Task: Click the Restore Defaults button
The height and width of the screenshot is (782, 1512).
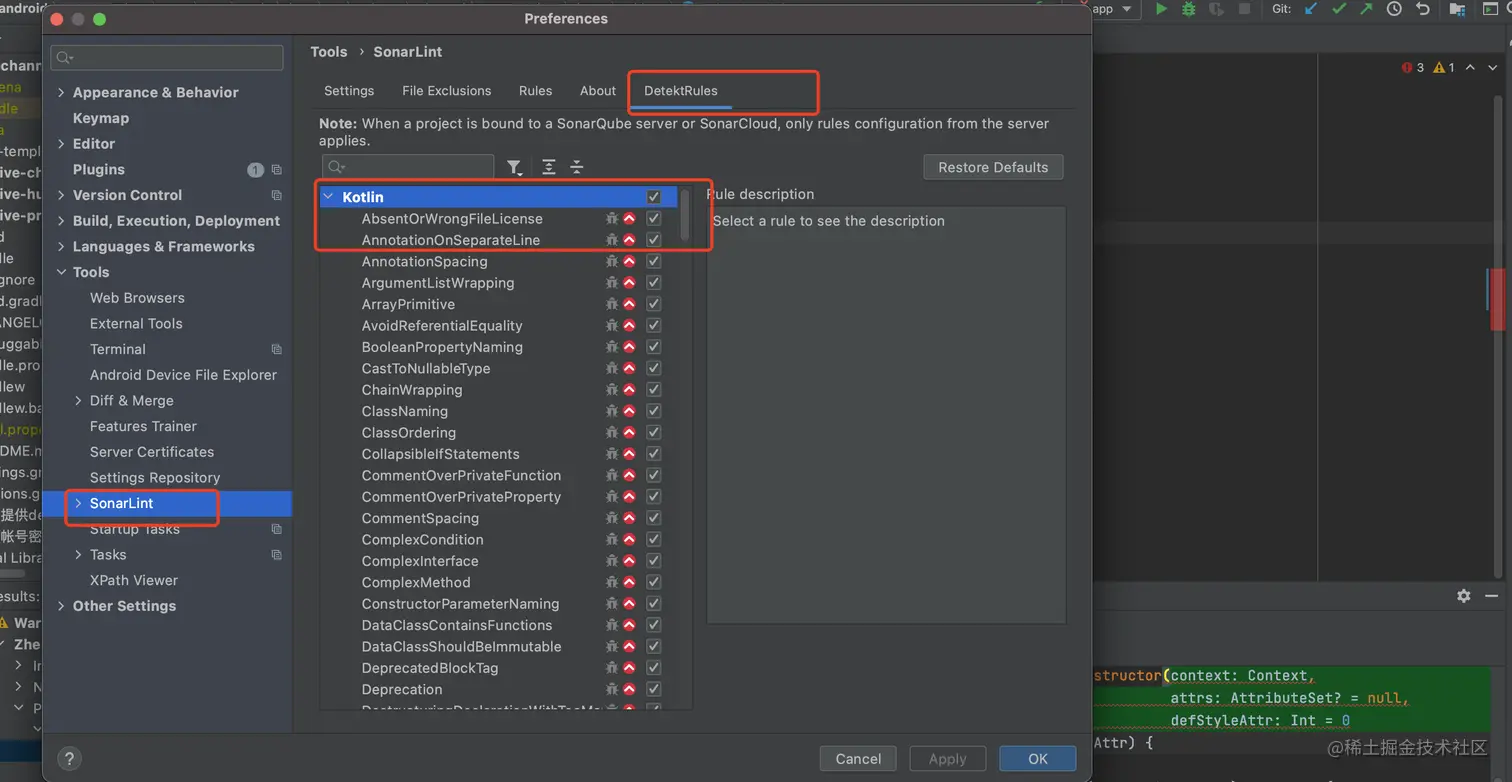Action: point(993,167)
